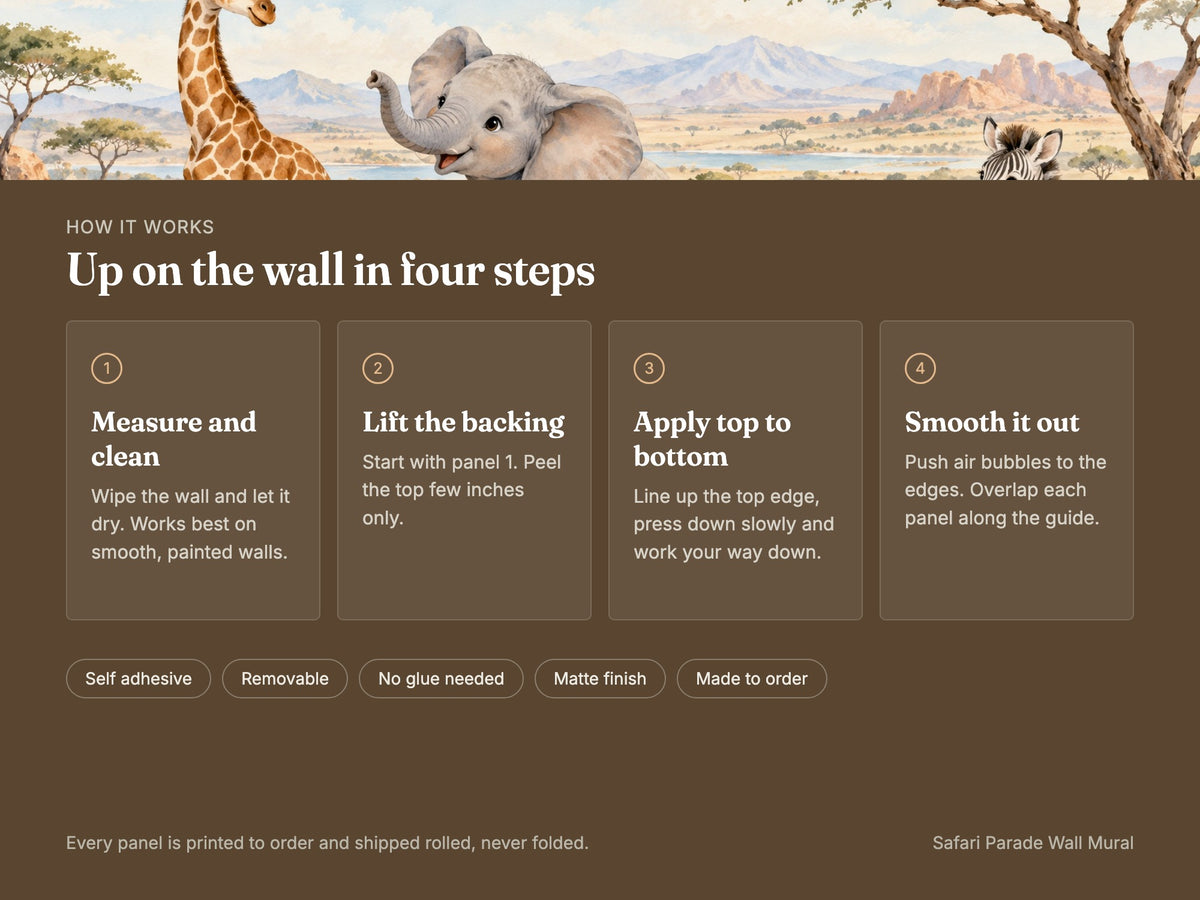
Task: Select the Removable tag
Action: 285,678
